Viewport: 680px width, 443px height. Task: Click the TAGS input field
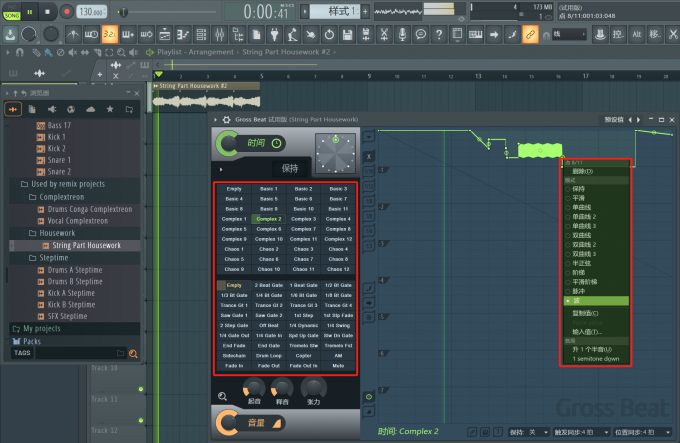[81, 353]
